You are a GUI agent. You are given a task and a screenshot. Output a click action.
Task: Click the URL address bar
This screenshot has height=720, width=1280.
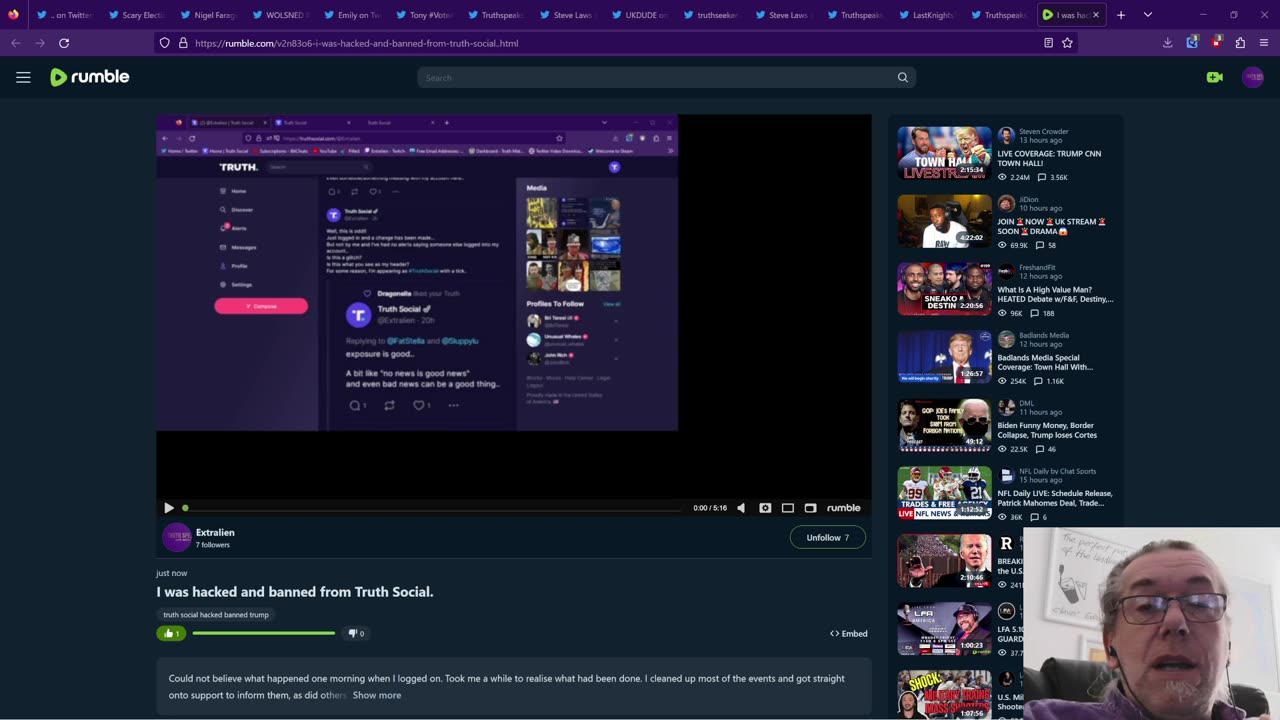[610, 43]
